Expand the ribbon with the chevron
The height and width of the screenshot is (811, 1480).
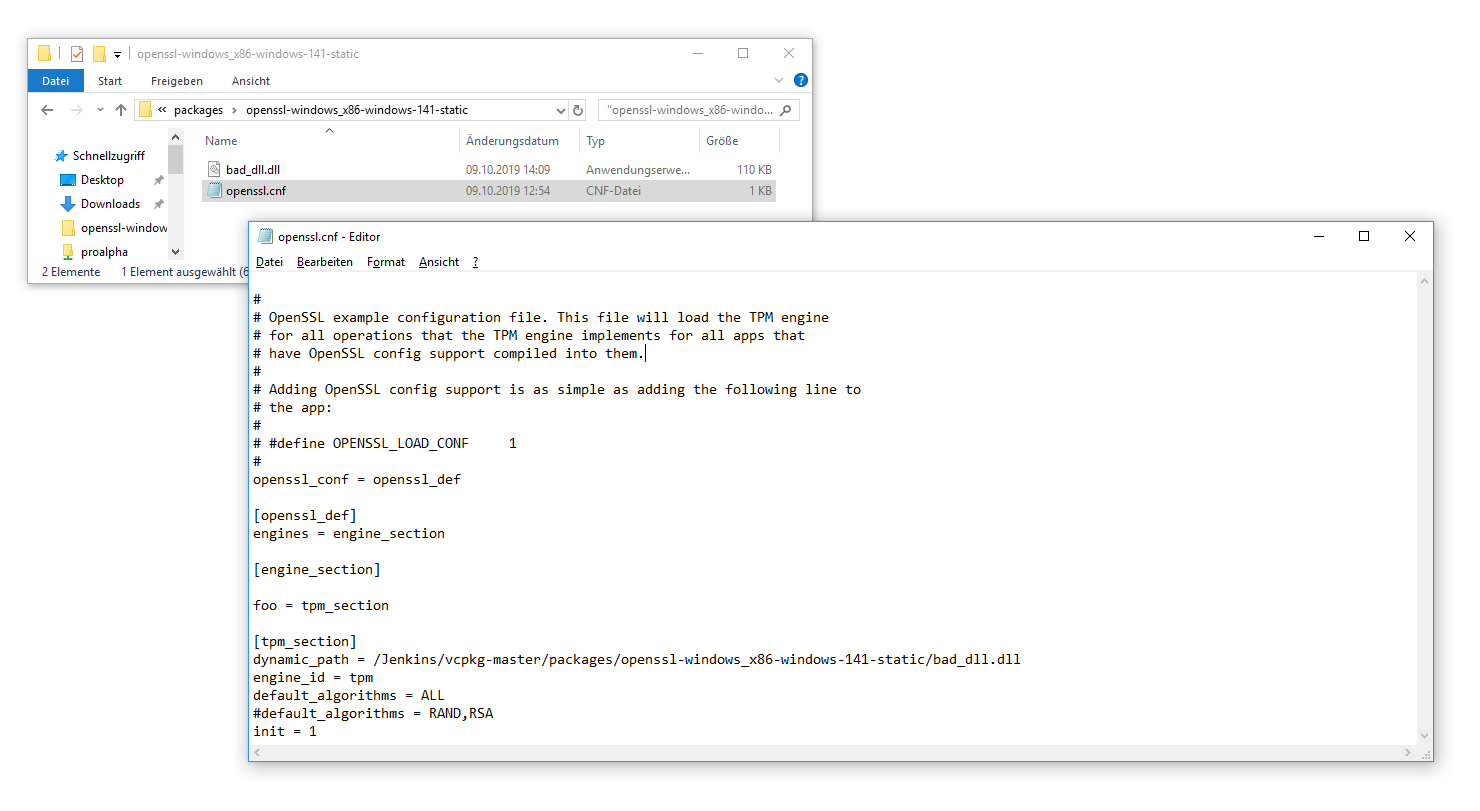pyautogui.click(x=779, y=80)
